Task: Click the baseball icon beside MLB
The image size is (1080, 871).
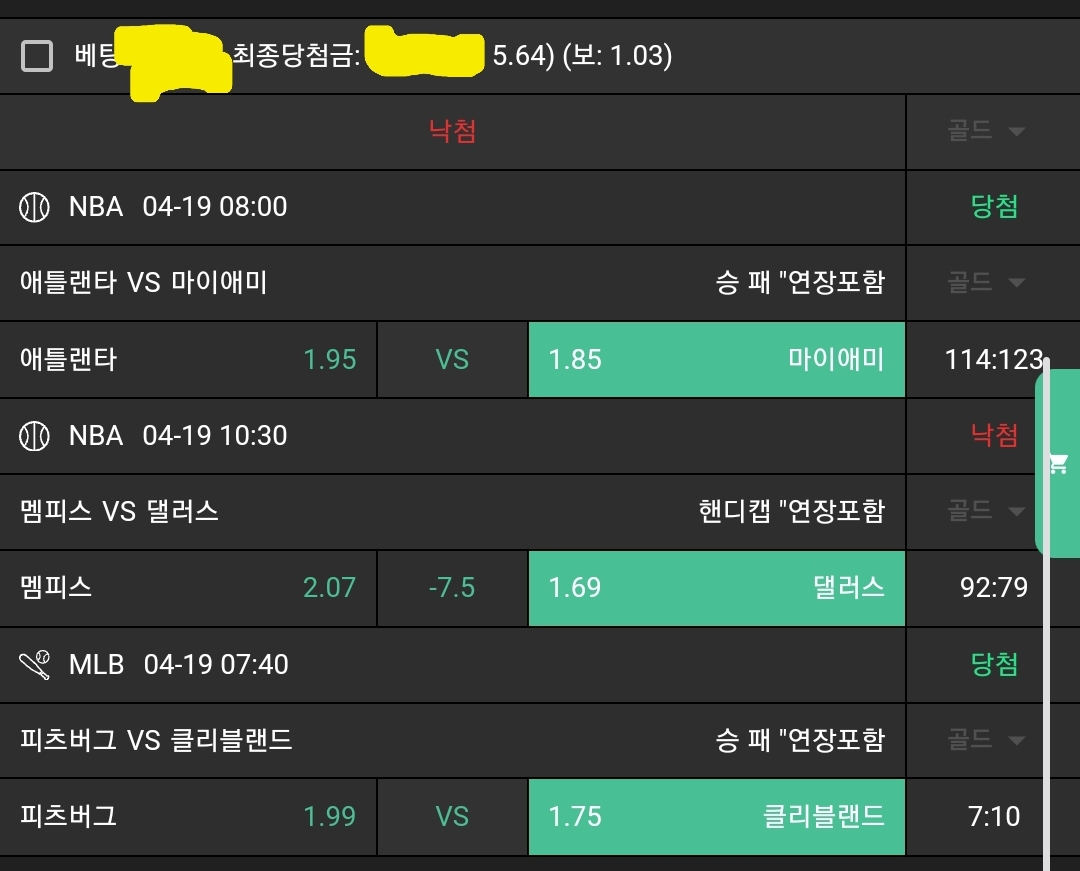Action: [34, 664]
